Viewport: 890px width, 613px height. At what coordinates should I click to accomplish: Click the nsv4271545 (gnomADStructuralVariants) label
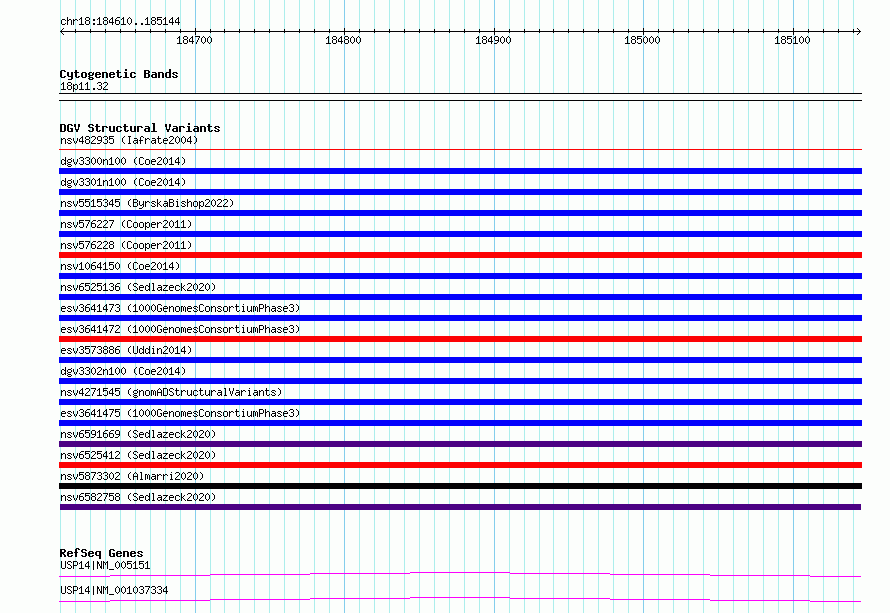coord(171,392)
